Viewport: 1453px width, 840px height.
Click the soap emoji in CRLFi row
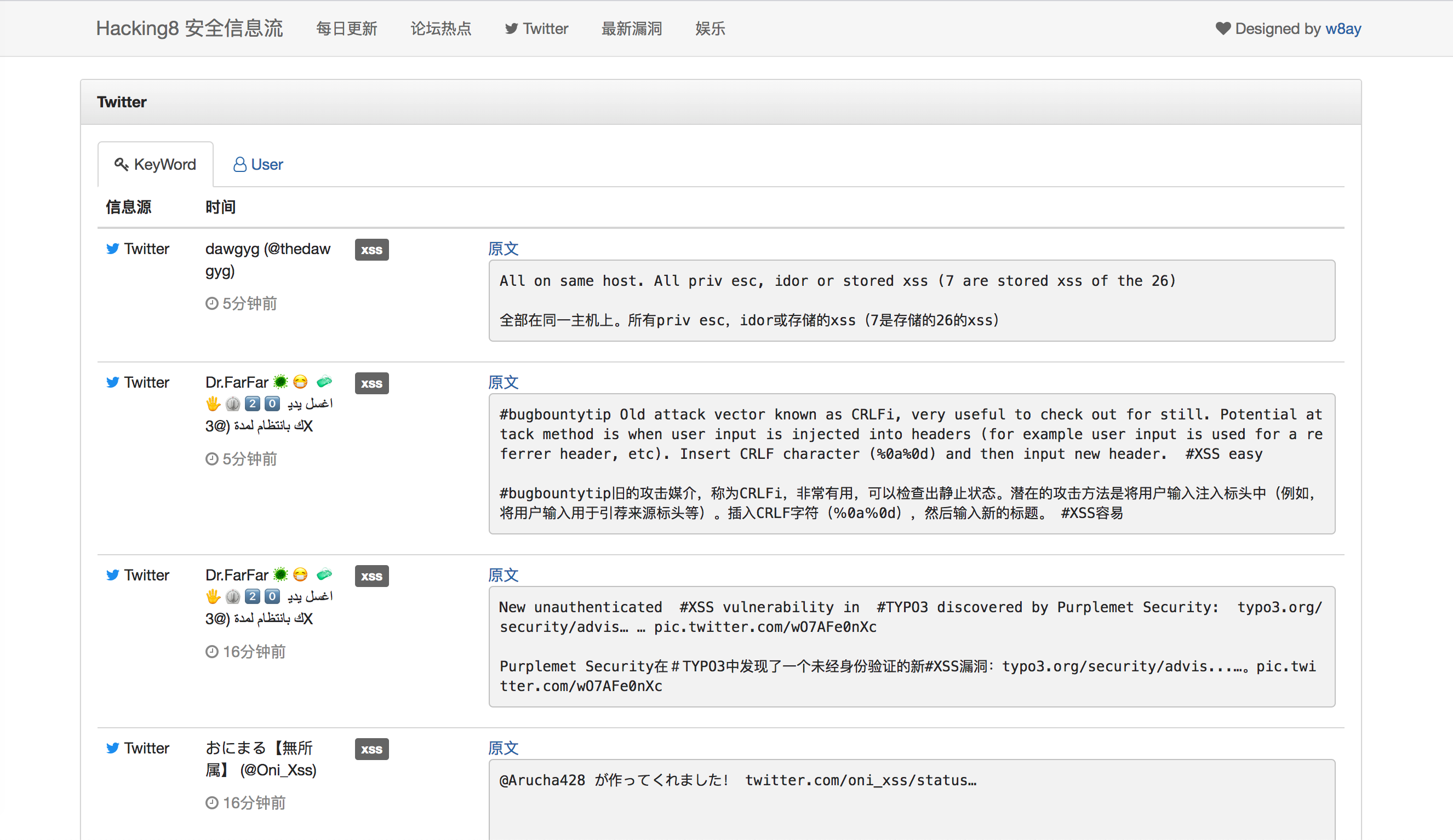point(324,381)
